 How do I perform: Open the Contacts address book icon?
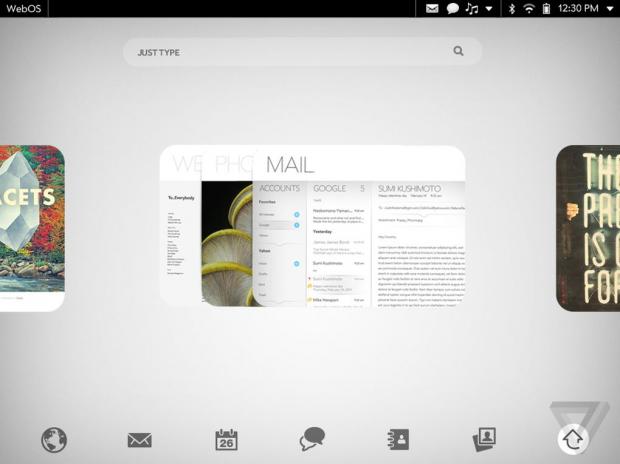(x=399, y=439)
